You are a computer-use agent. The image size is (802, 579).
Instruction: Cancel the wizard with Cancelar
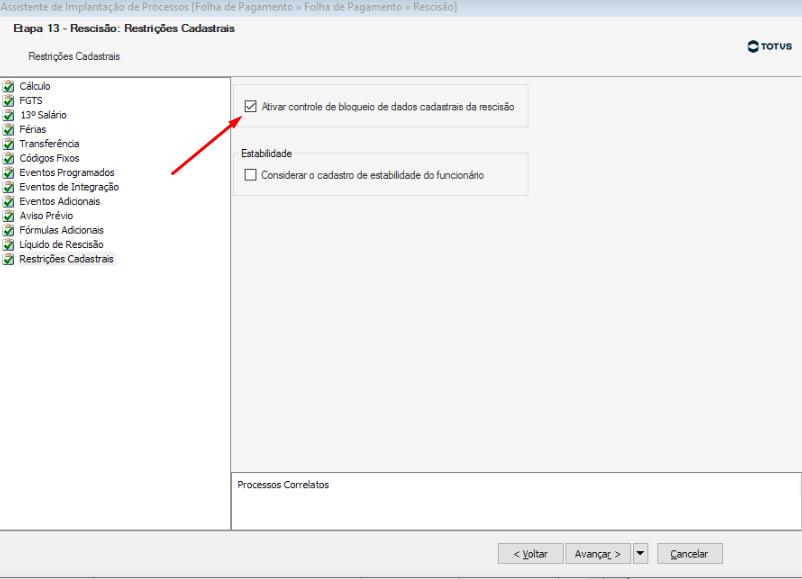point(689,553)
